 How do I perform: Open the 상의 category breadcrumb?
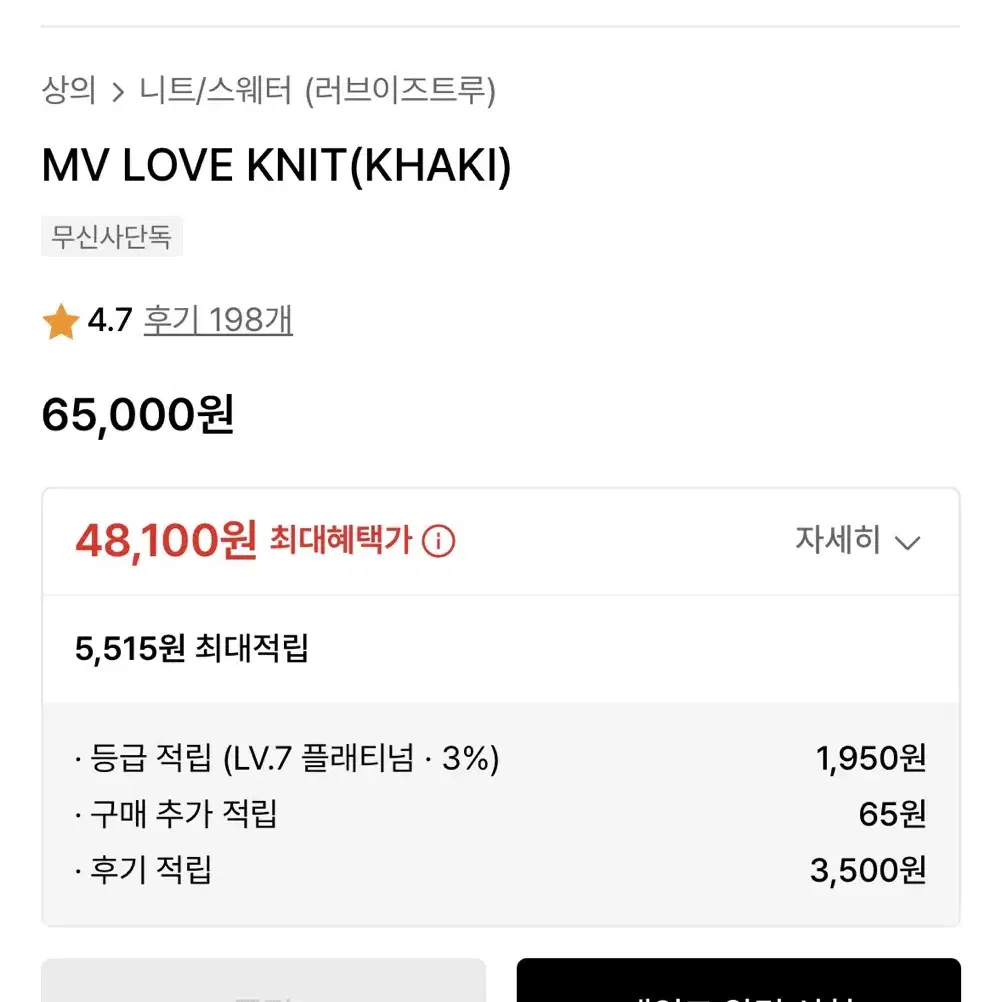(69, 90)
